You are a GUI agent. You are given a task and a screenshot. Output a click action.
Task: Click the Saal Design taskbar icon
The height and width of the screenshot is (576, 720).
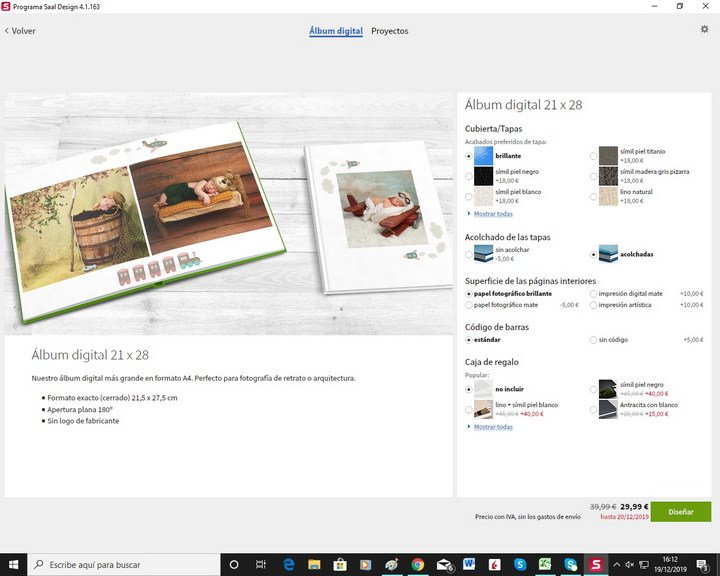tap(596, 565)
